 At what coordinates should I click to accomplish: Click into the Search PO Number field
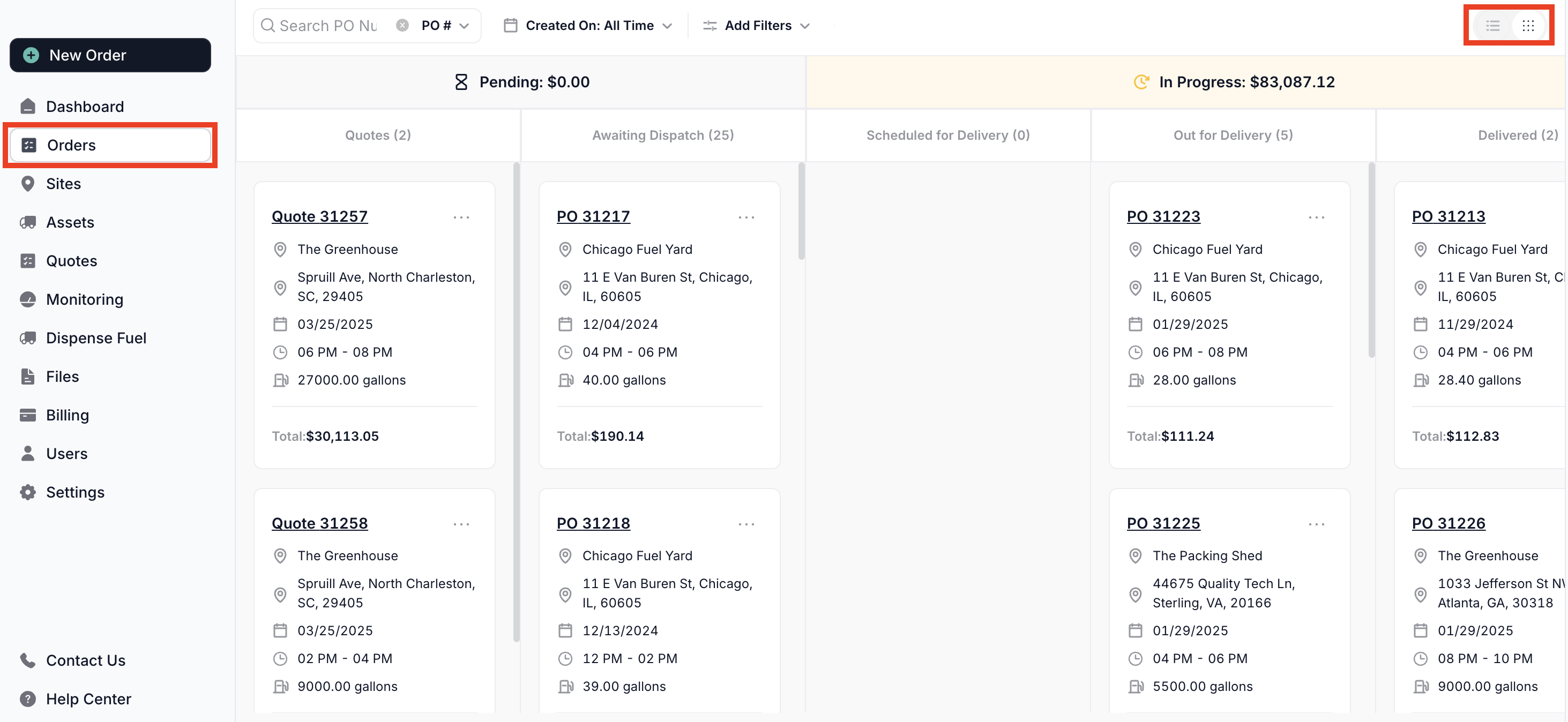tap(328, 26)
